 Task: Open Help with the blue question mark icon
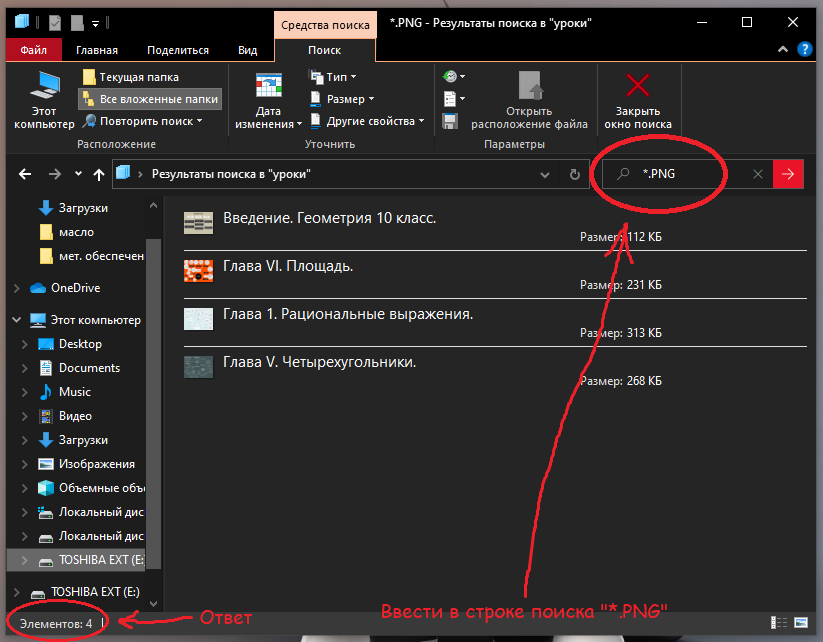coord(805,49)
